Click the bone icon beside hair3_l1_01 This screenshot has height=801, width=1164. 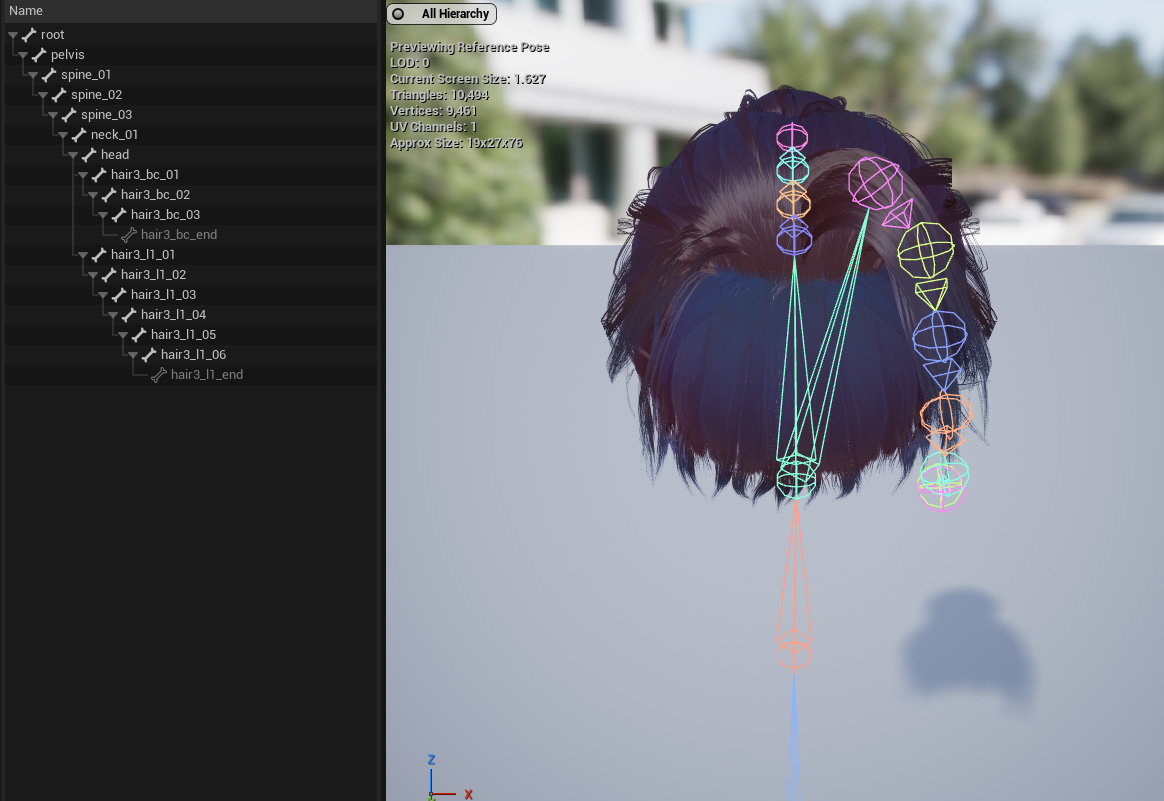[99, 255]
